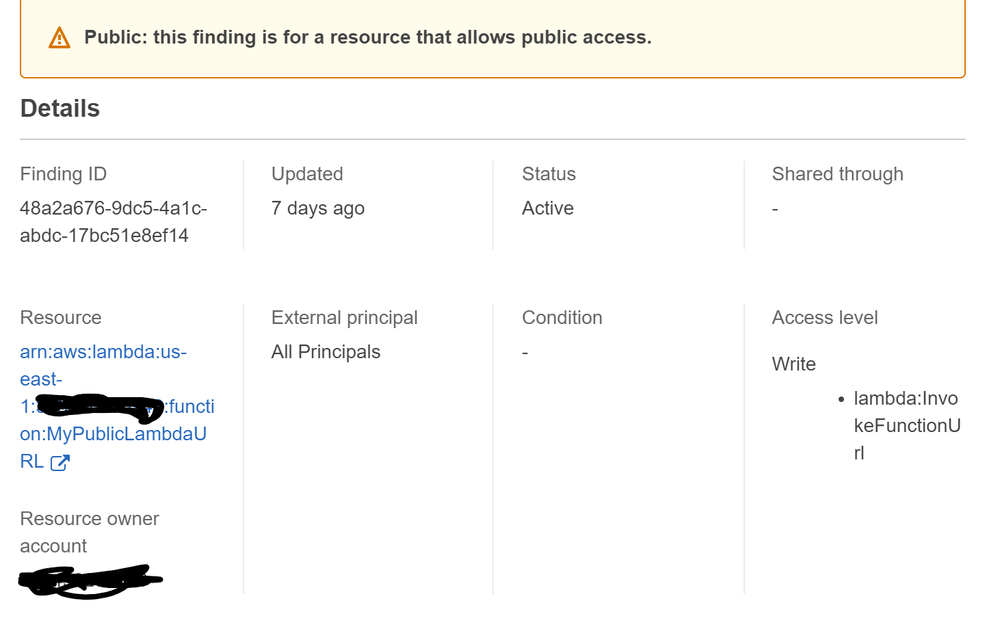Click the warning triangle icon in the banner
1000x622 pixels.
[x=60, y=38]
